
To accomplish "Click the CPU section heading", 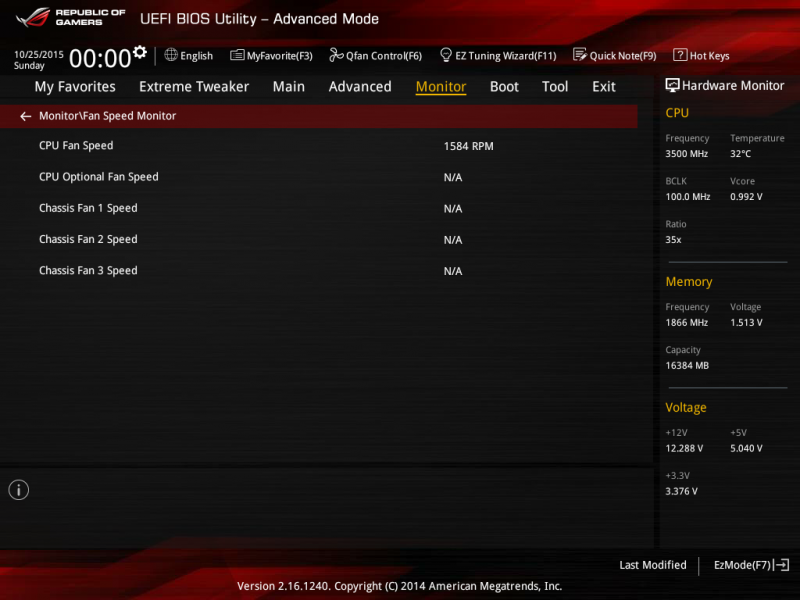I will tap(677, 113).
